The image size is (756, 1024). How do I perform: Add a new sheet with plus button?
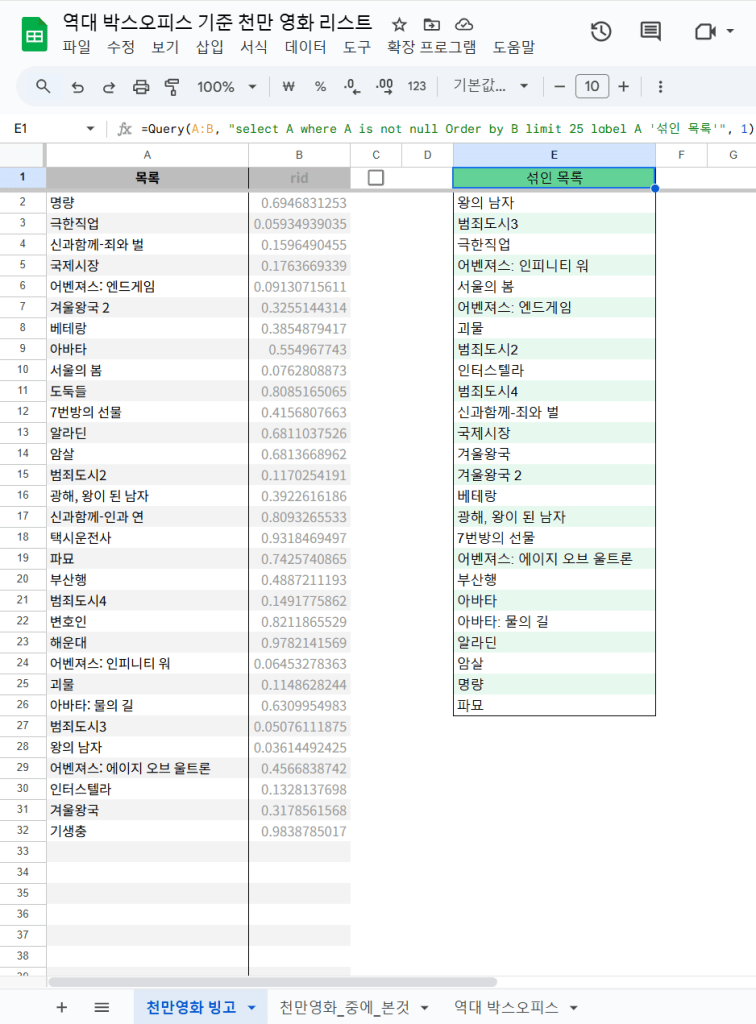point(62,1007)
